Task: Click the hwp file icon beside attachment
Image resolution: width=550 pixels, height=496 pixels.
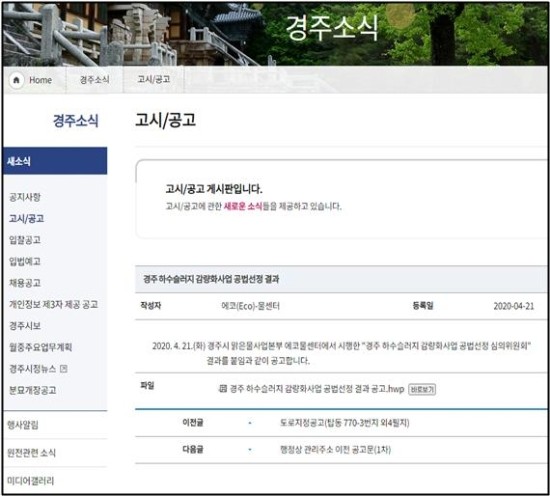Action: [223, 388]
